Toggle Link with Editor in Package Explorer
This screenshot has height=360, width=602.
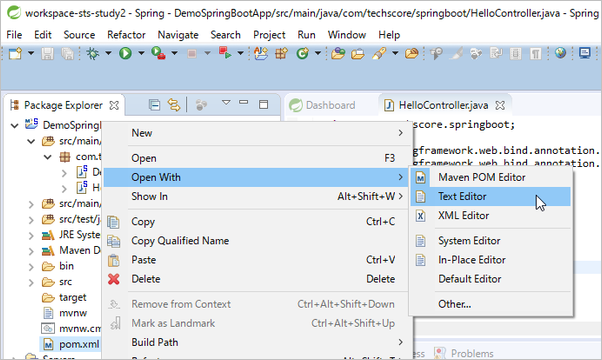tap(174, 105)
